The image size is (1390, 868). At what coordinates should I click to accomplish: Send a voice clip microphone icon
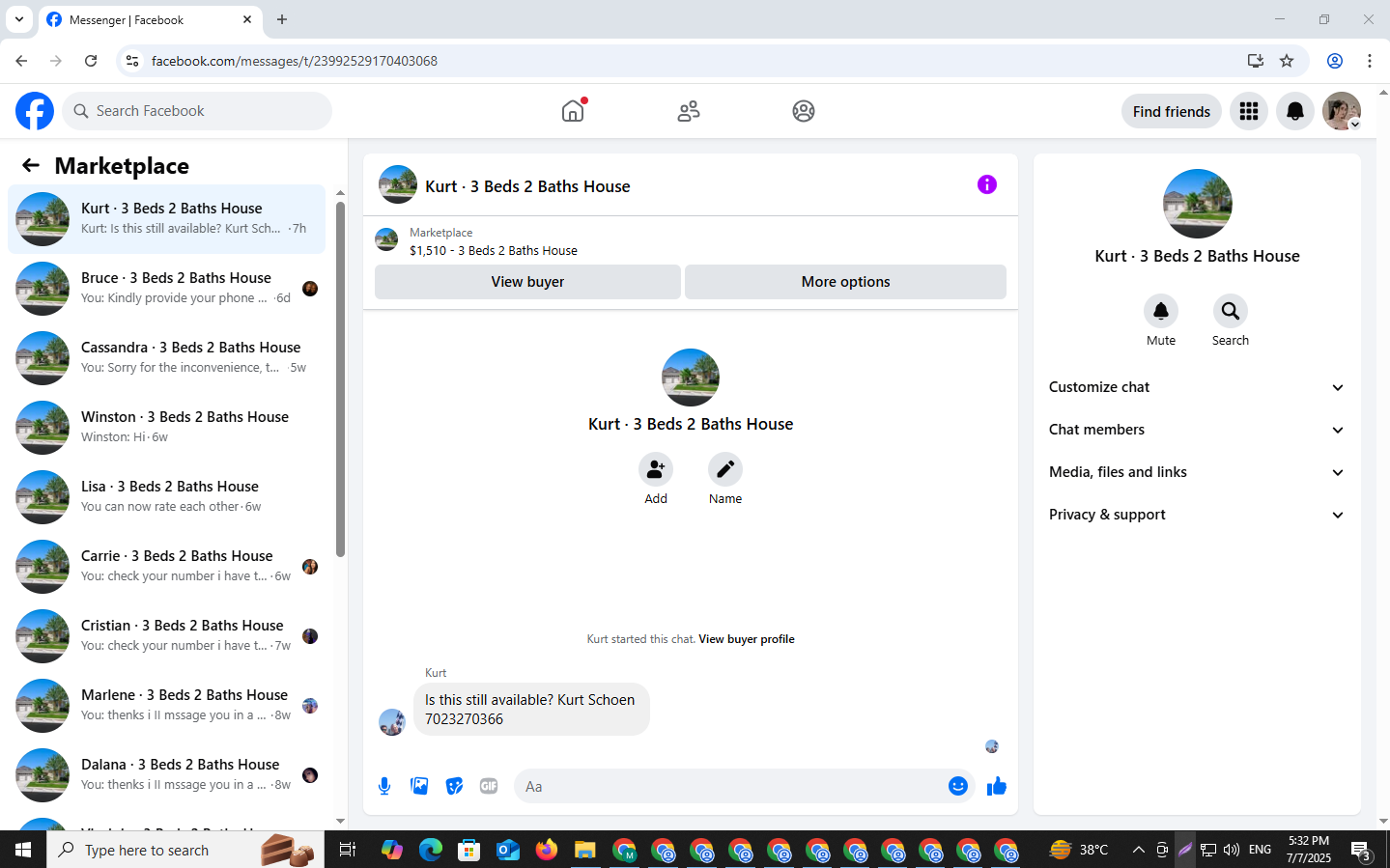pos(384,786)
